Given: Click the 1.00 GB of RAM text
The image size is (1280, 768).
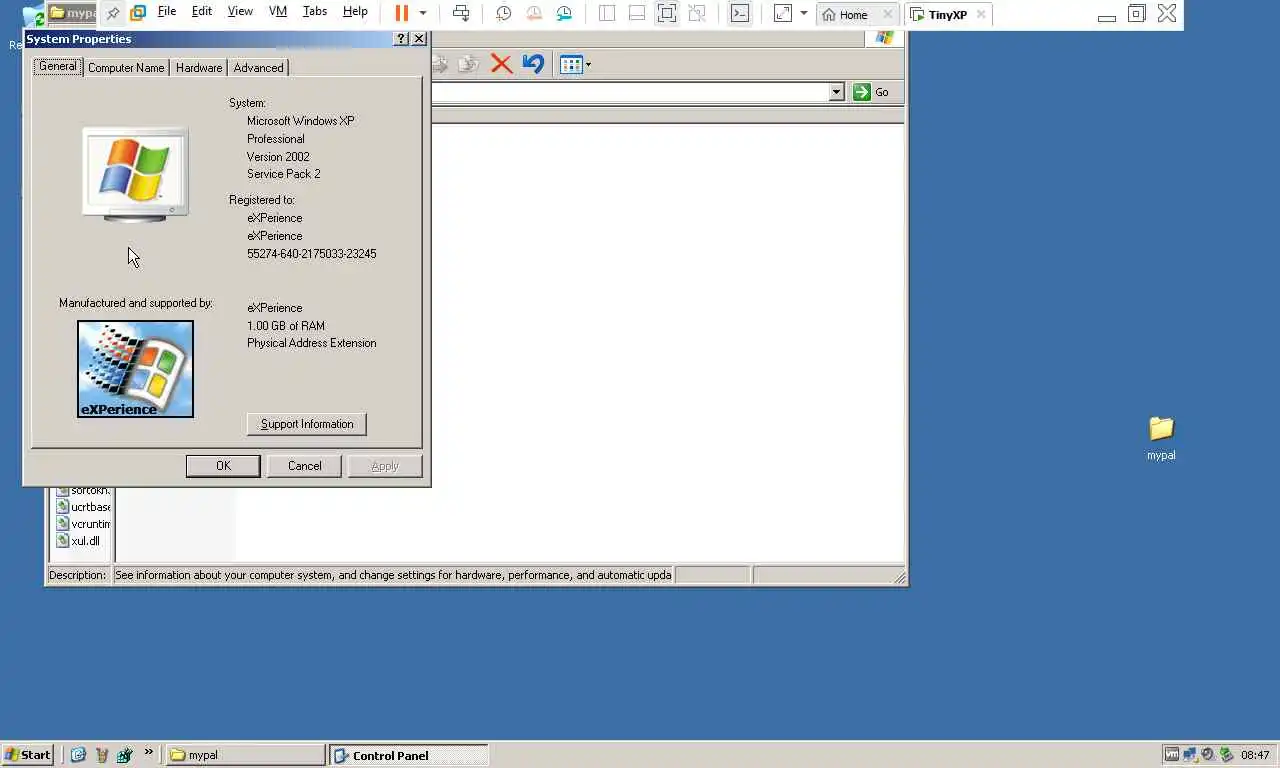Looking at the screenshot, I should tap(286, 326).
